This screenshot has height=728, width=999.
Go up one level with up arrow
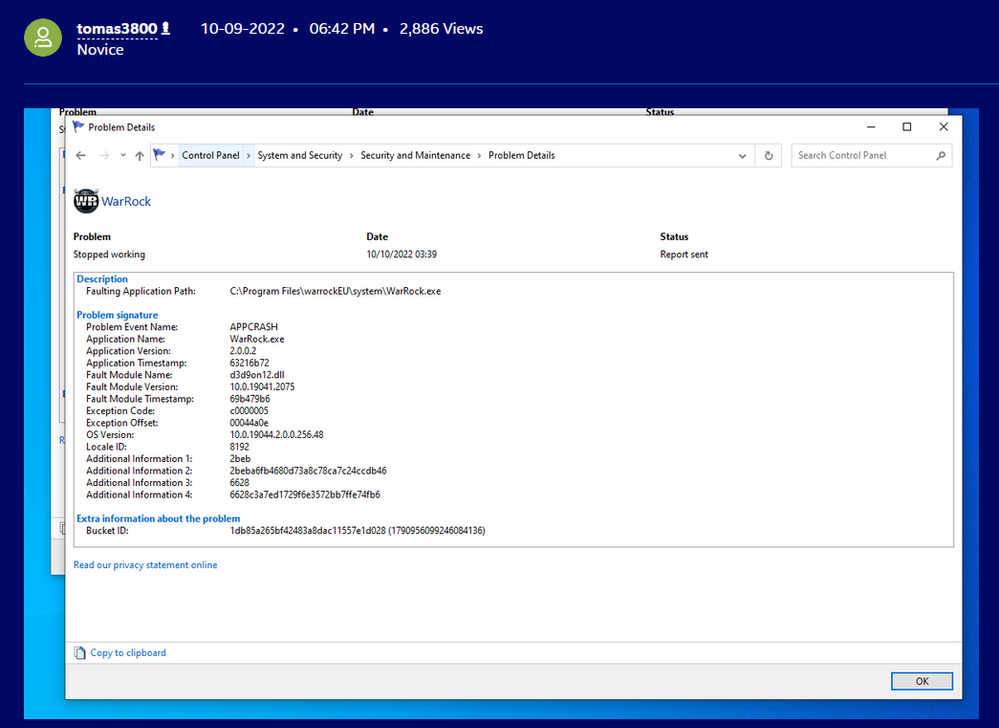(140, 155)
